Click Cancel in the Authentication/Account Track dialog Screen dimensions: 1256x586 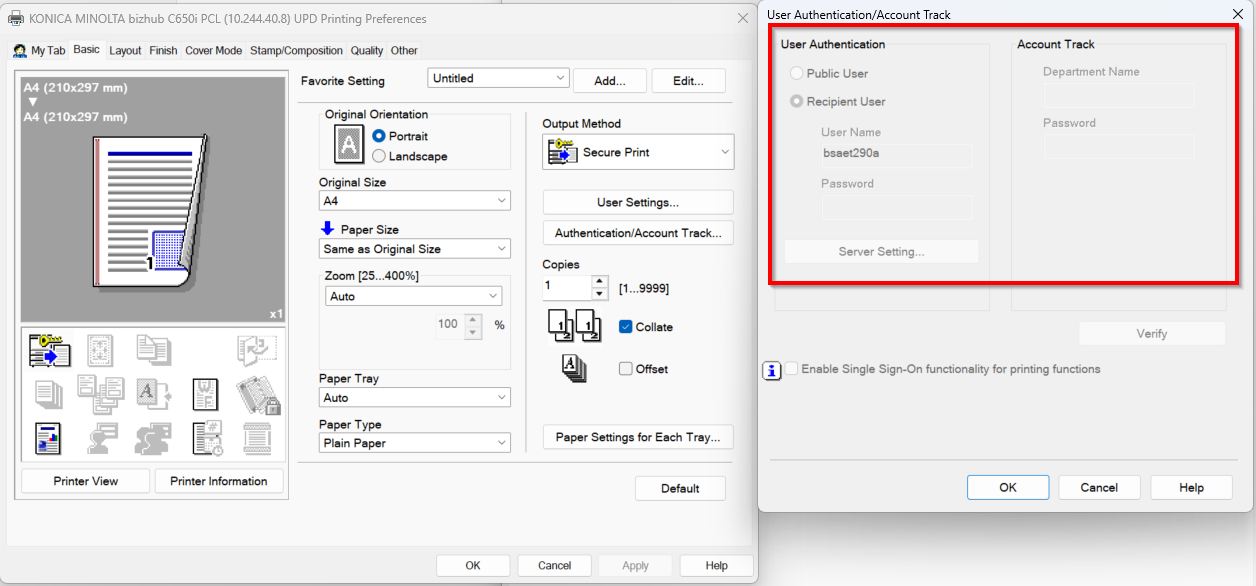[1099, 487]
